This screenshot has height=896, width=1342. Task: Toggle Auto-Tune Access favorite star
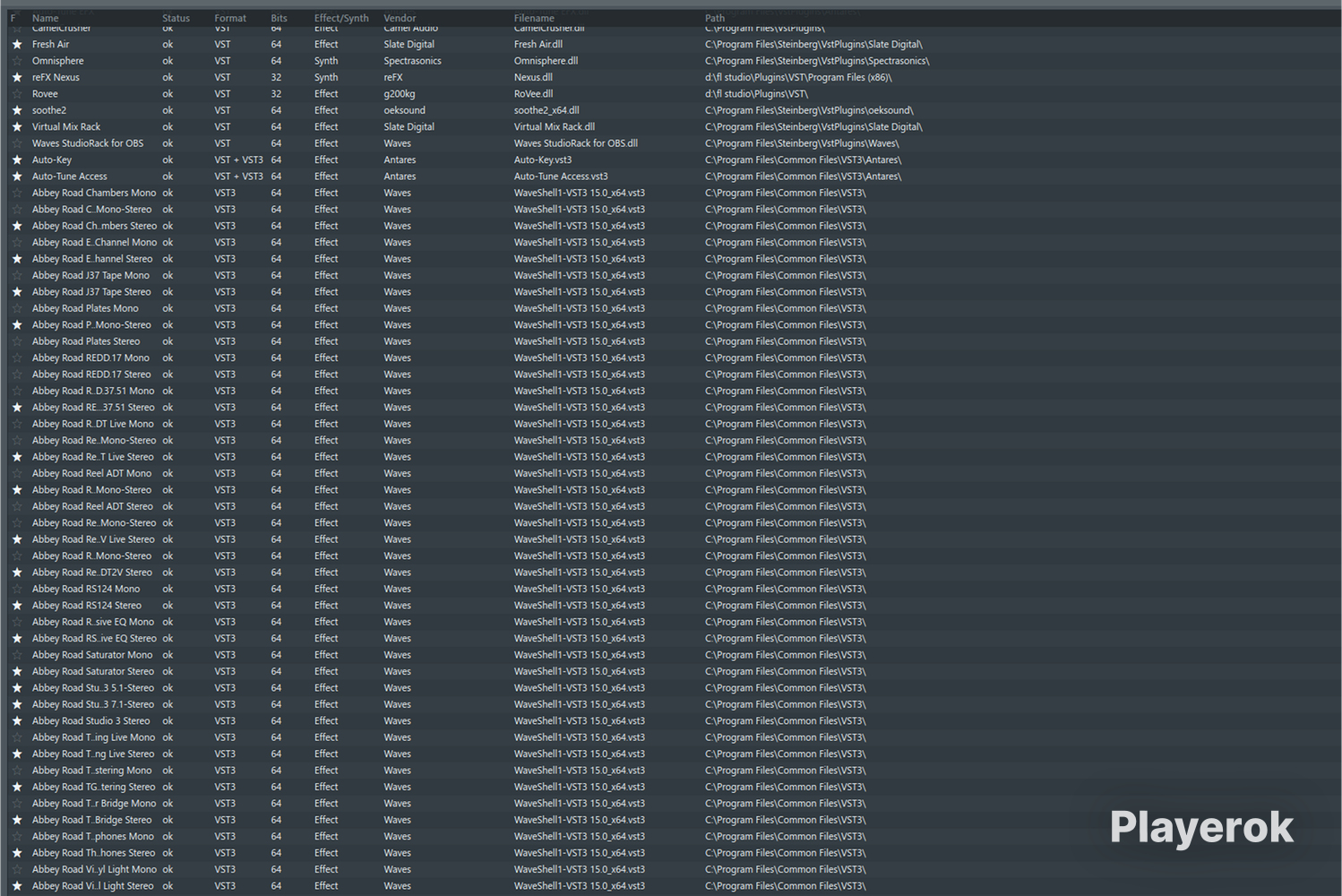[x=17, y=177]
